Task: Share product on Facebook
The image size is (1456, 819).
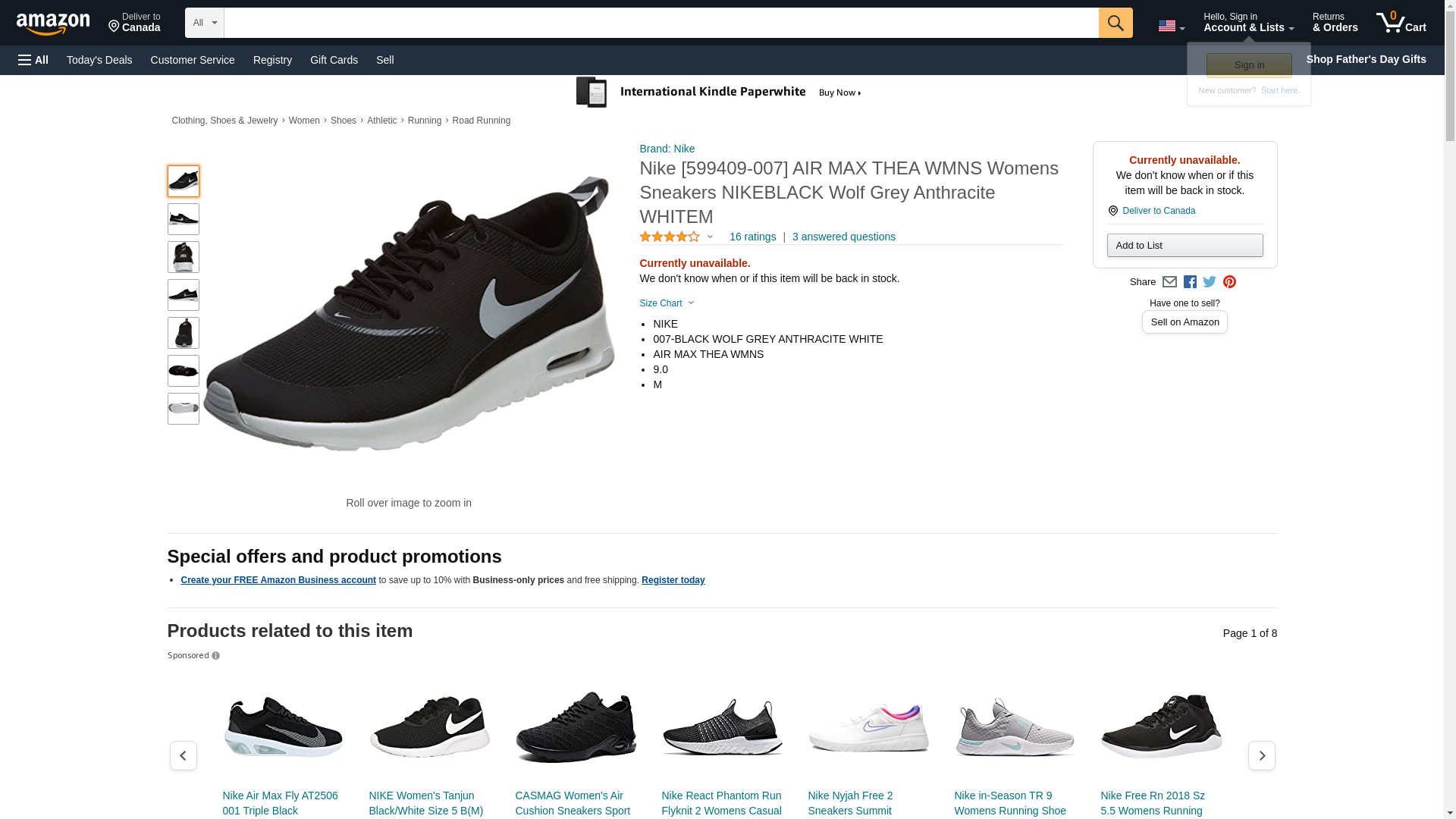Action: [x=1190, y=282]
